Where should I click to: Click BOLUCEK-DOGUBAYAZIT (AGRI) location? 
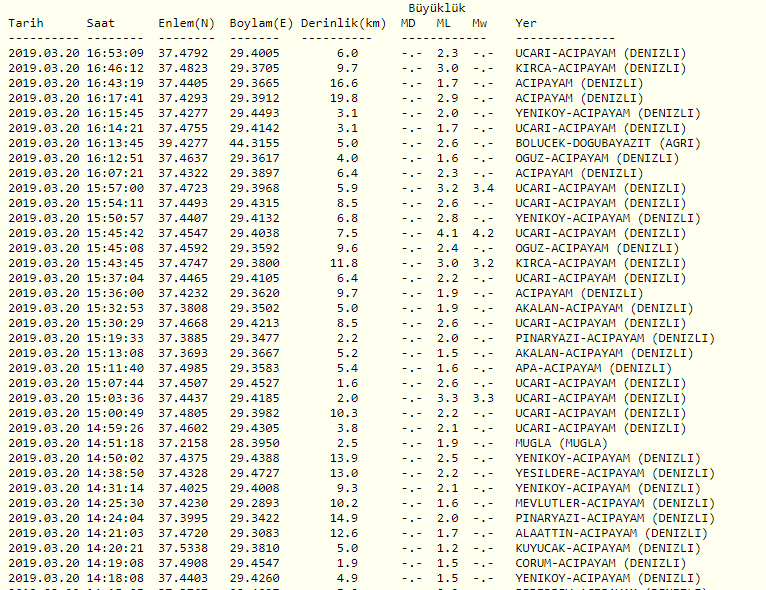pos(608,143)
